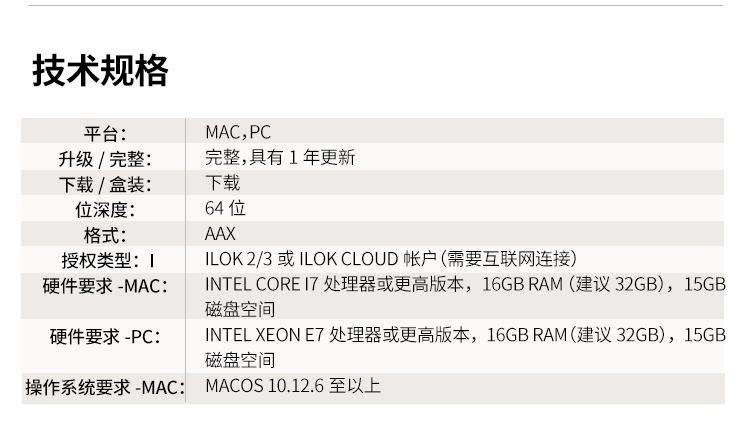
Task: Click the 下载 value in the table
Action: coord(222,184)
